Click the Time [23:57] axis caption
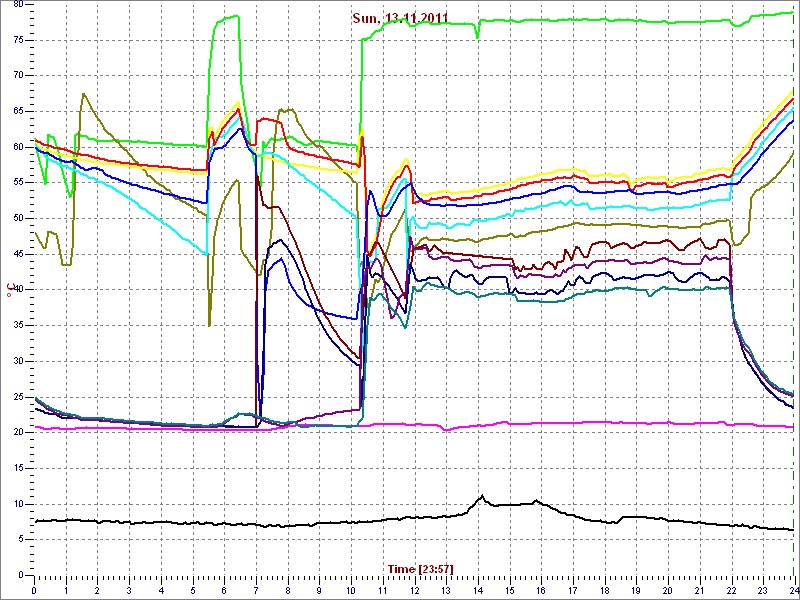This screenshot has height=600, width=800. 420,568
